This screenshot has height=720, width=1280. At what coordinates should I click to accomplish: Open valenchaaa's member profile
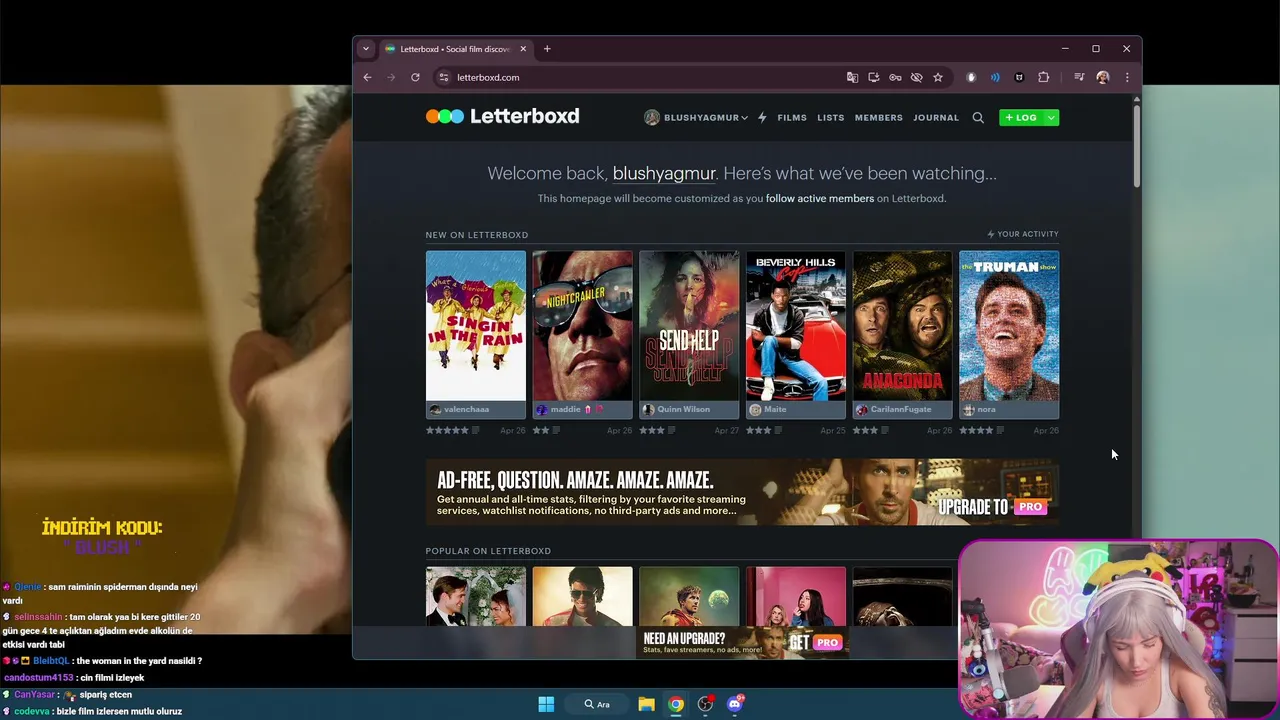click(466, 409)
